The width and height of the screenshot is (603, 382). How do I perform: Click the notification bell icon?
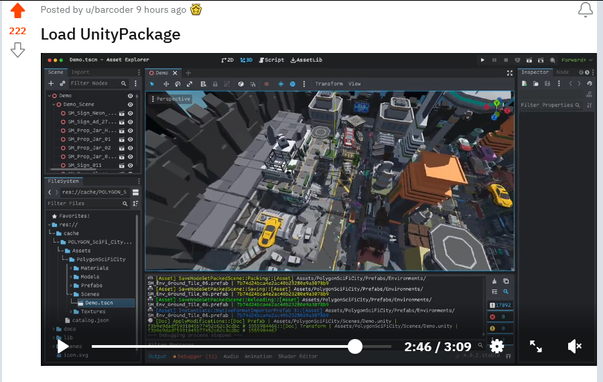coord(585,10)
